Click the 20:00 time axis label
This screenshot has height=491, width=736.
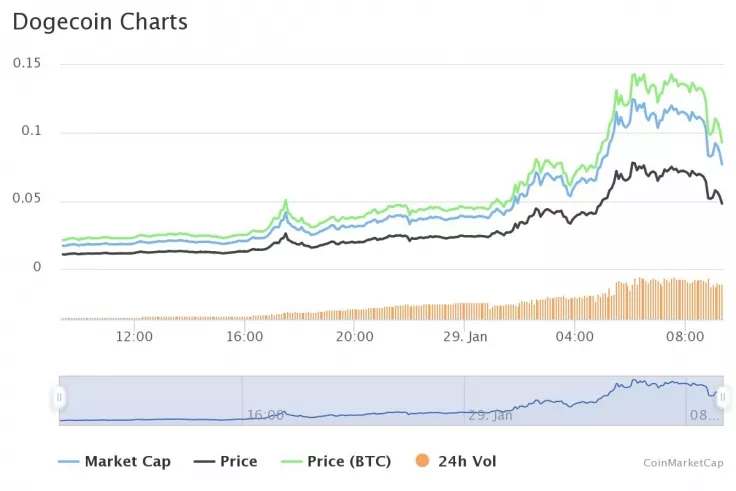tap(355, 337)
